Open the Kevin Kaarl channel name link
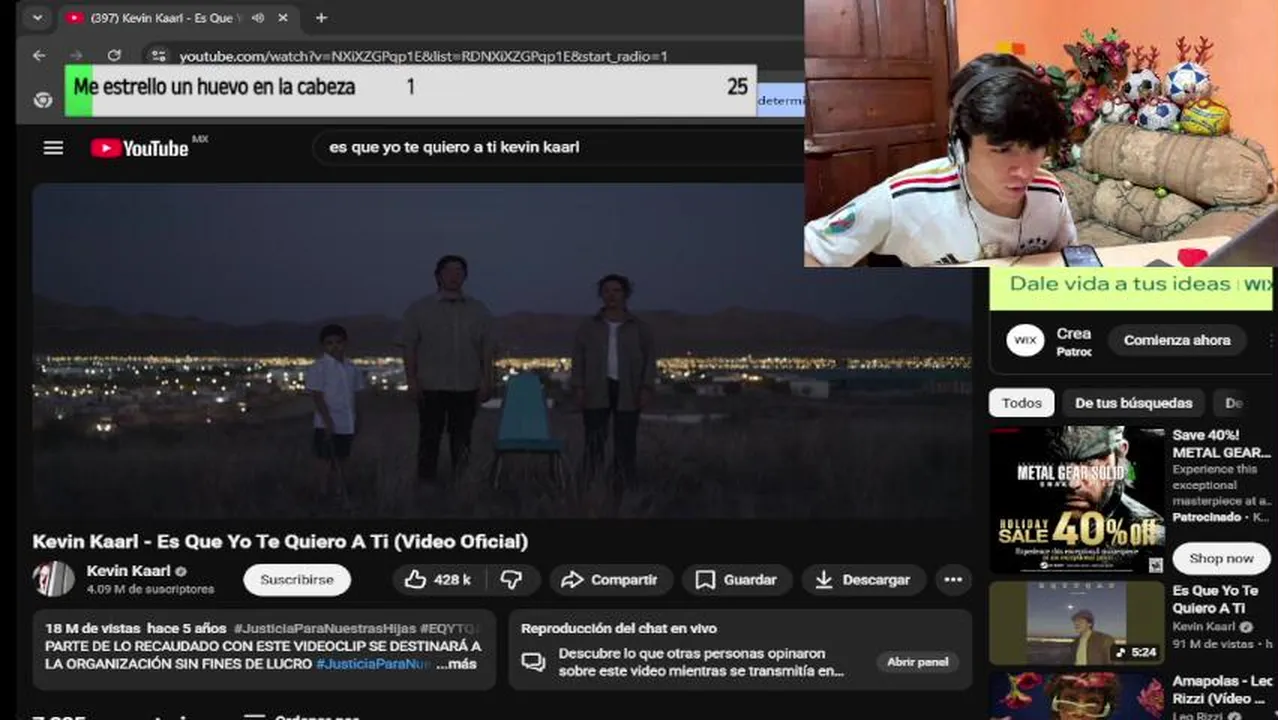This screenshot has height=720, width=1278. 128,571
